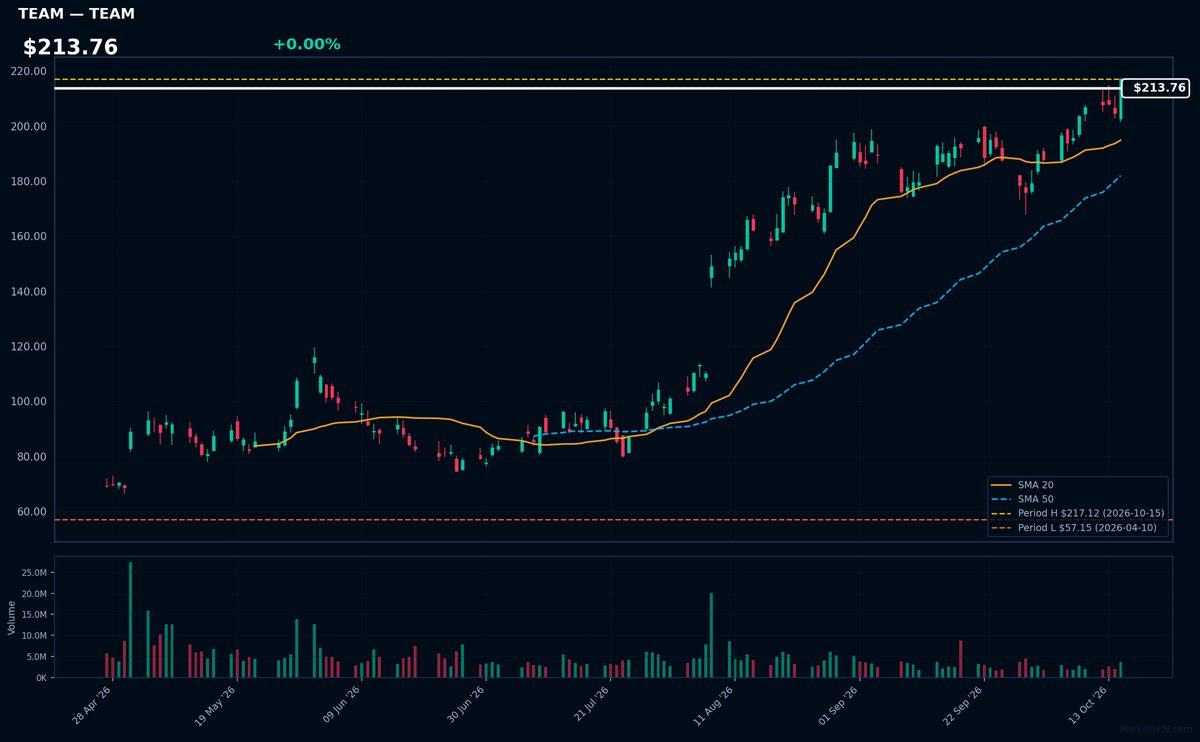The image size is (1200, 742).
Task: Click the 60.00 price axis label
Action: (x=31, y=511)
